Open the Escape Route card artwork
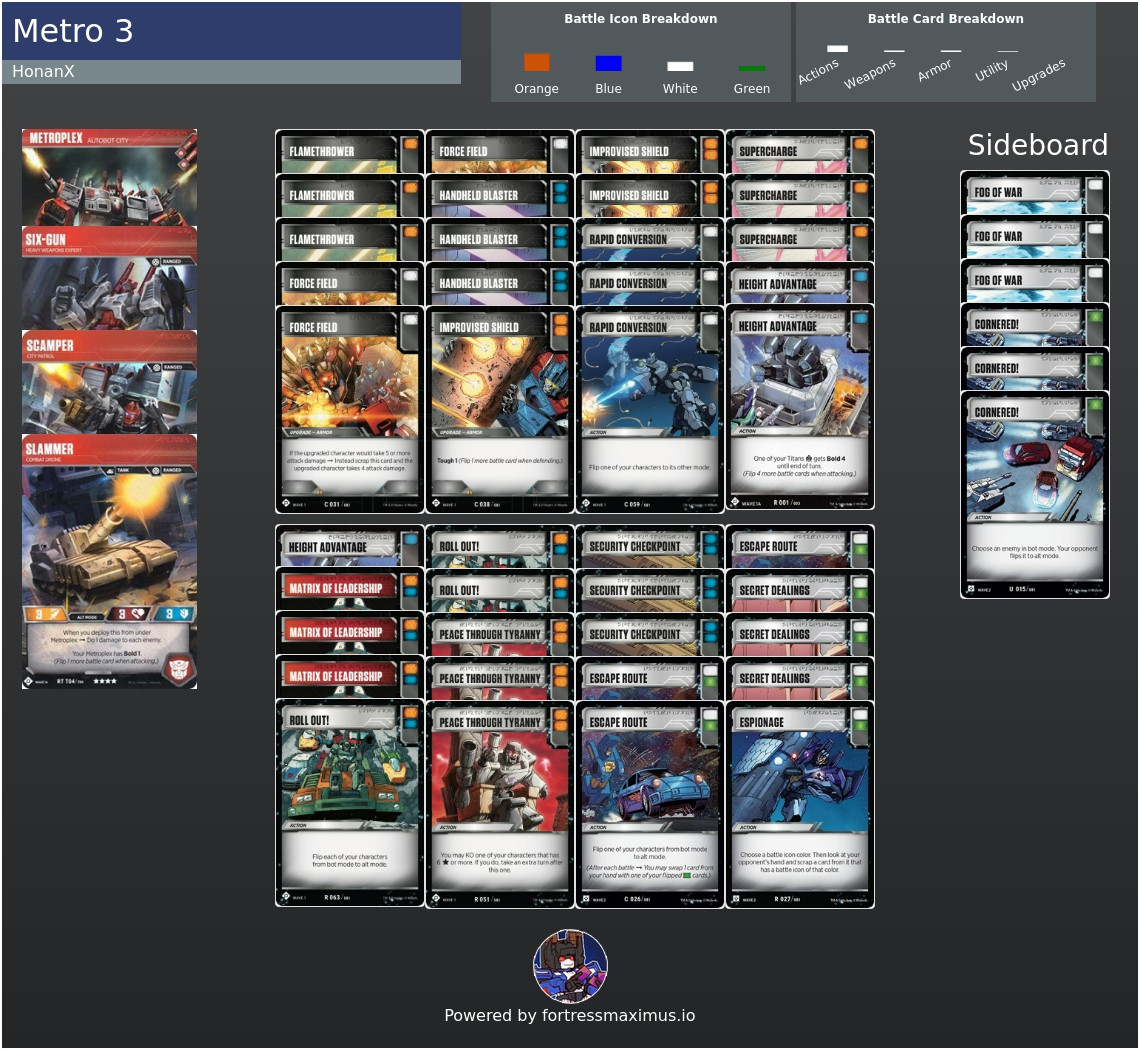This screenshot has width=1140, height=1050. 650,777
